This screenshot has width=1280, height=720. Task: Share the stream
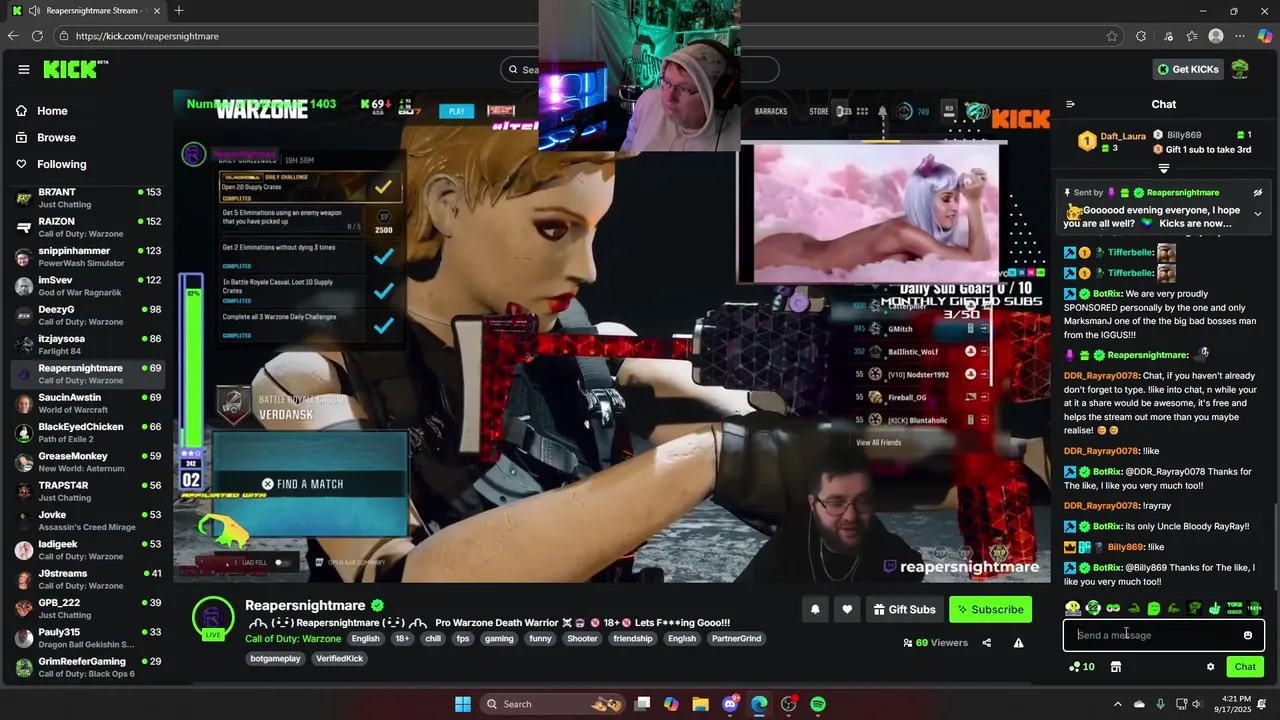tap(986, 643)
